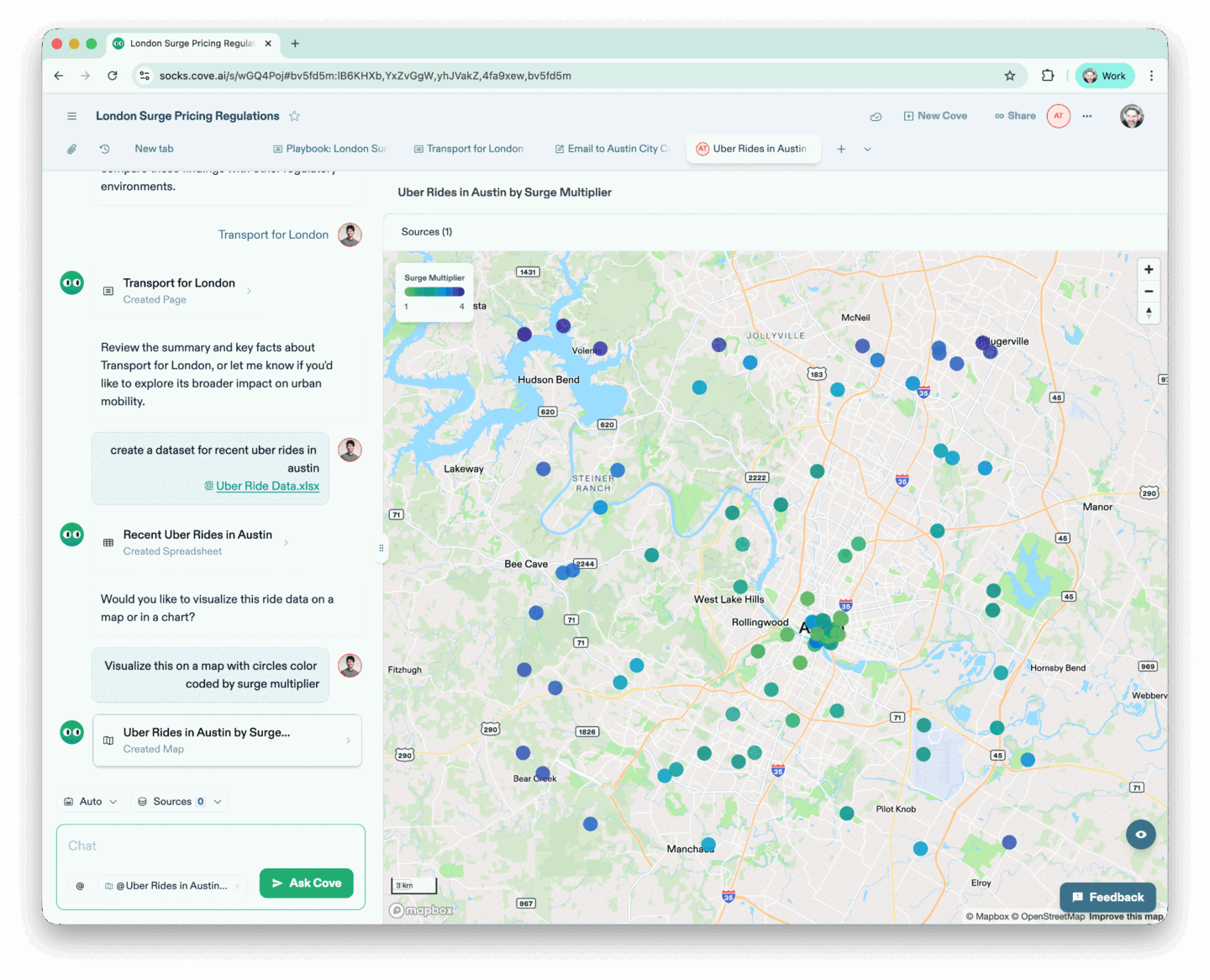Go back in browser history
1210x980 pixels.
click(59, 76)
